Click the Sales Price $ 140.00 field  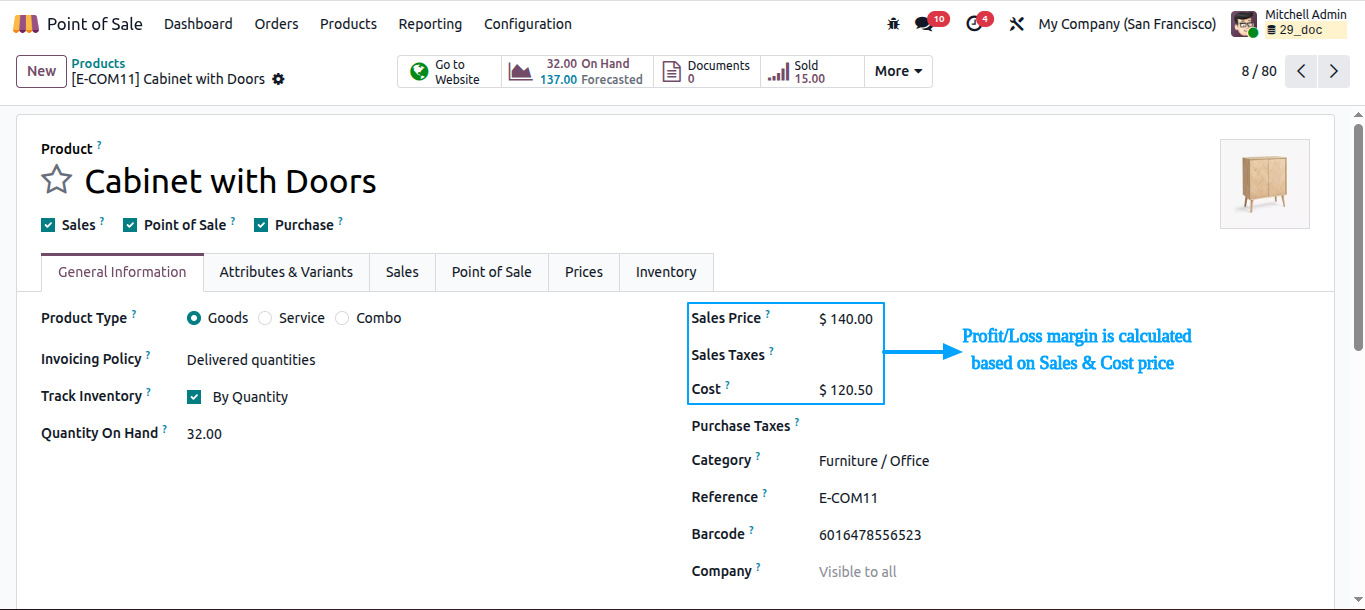coord(846,320)
